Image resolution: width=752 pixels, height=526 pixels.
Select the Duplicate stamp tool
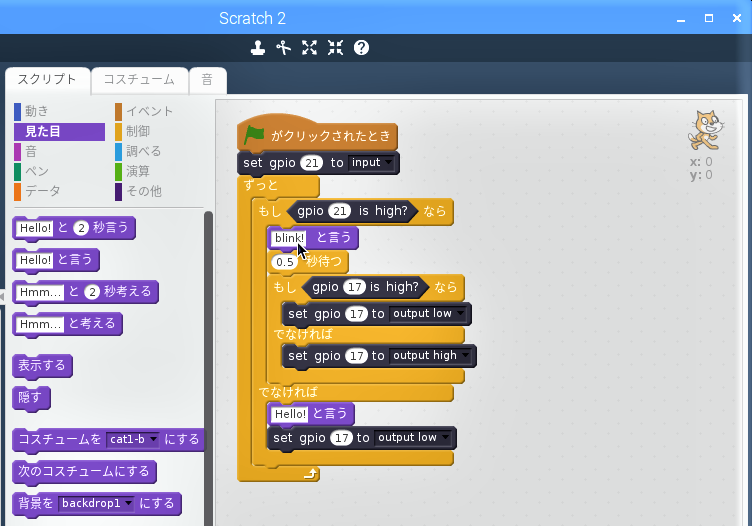coord(258,47)
